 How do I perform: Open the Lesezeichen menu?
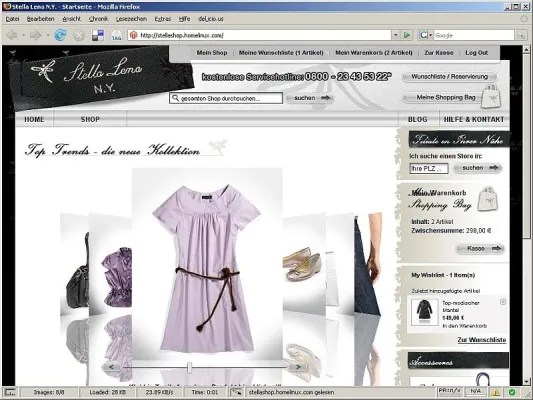coord(132,19)
